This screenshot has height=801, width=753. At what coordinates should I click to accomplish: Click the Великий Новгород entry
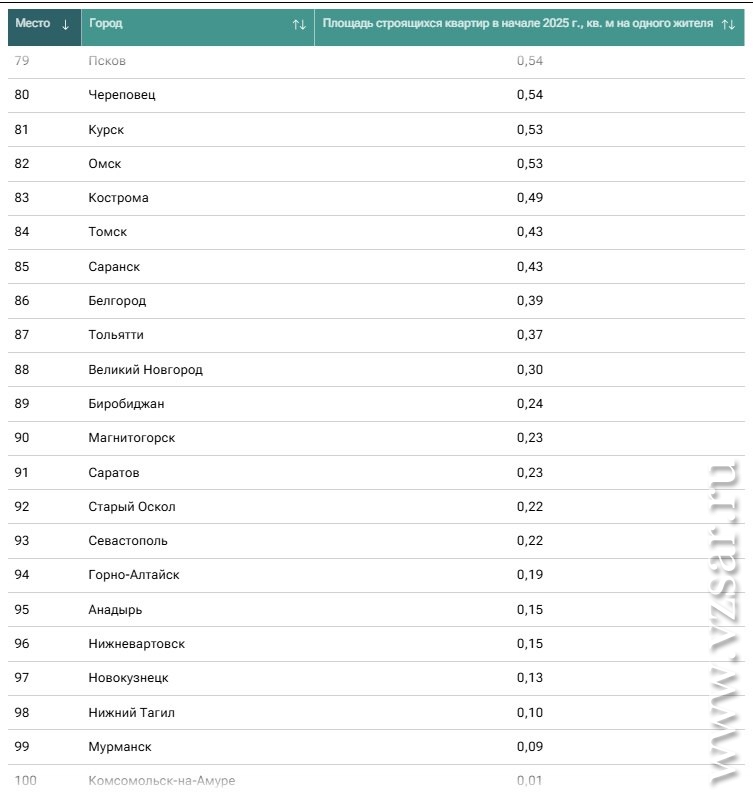pyautogui.click(x=145, y=370)
